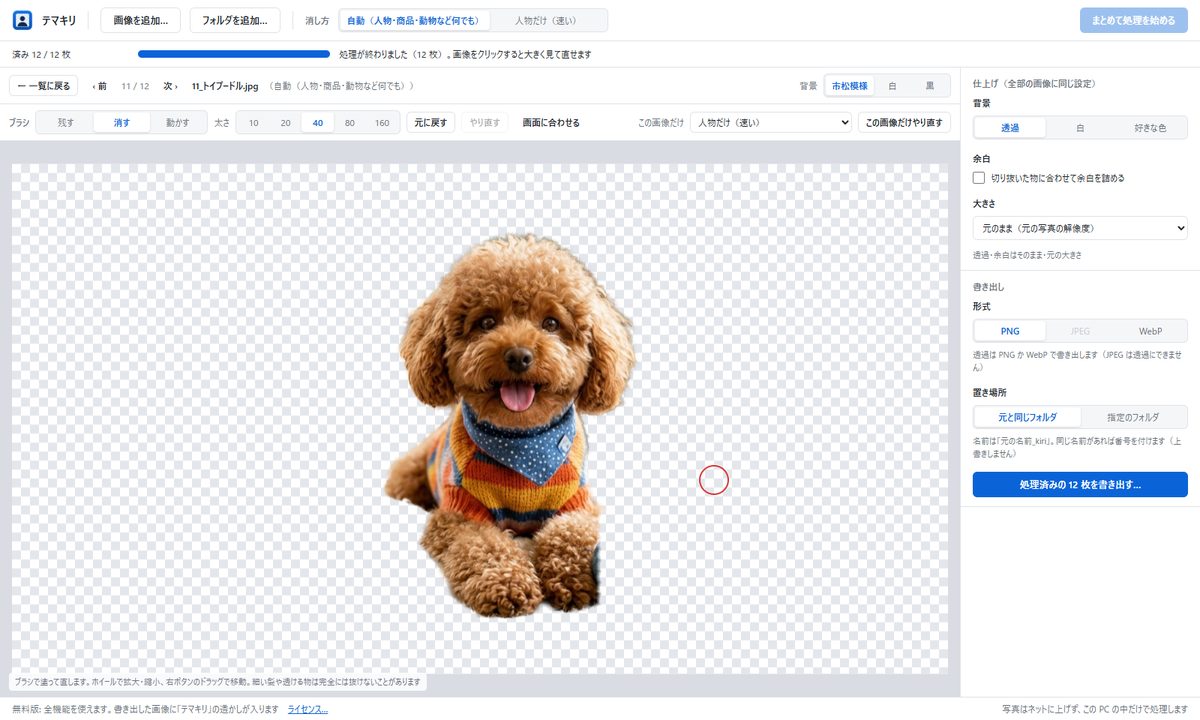Click the 消し方 label
This screenshot has width=1200, height=720.
point(317,20)
